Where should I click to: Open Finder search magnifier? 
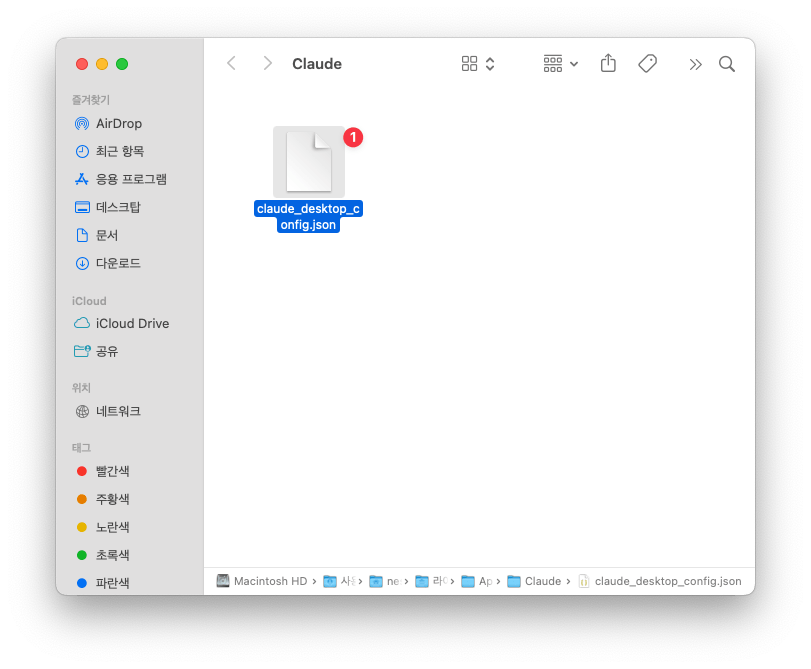[x=727, y=64]
